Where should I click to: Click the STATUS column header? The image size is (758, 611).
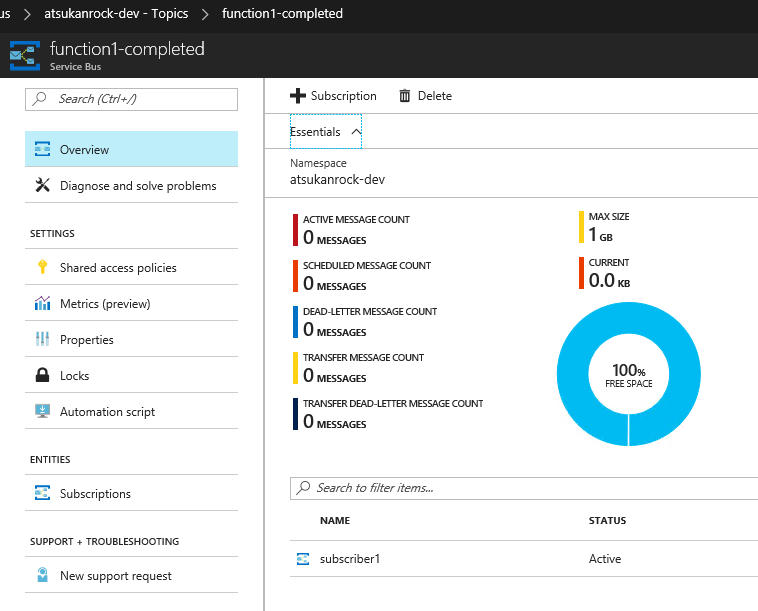point(607,521)
